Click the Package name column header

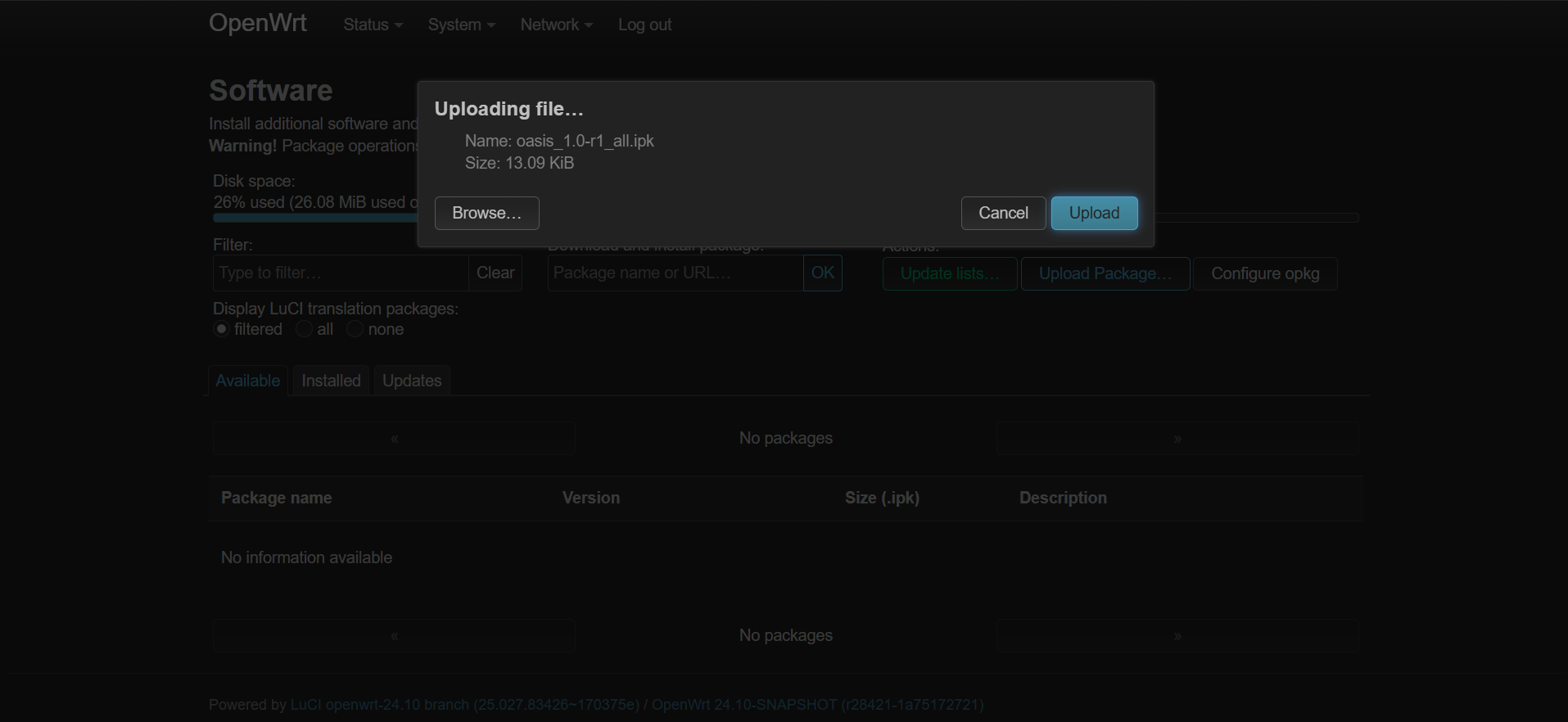pyautogui.click(x=276, y=498)
